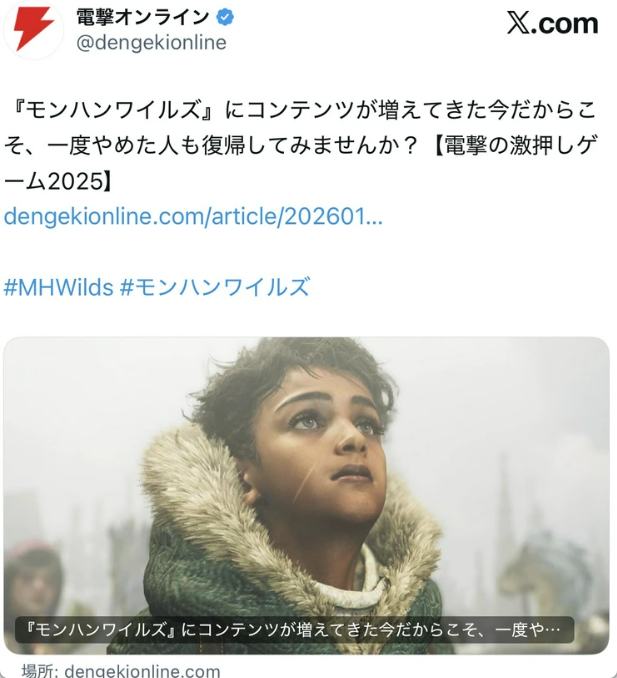Open the article preview card image

pos(306,495)
